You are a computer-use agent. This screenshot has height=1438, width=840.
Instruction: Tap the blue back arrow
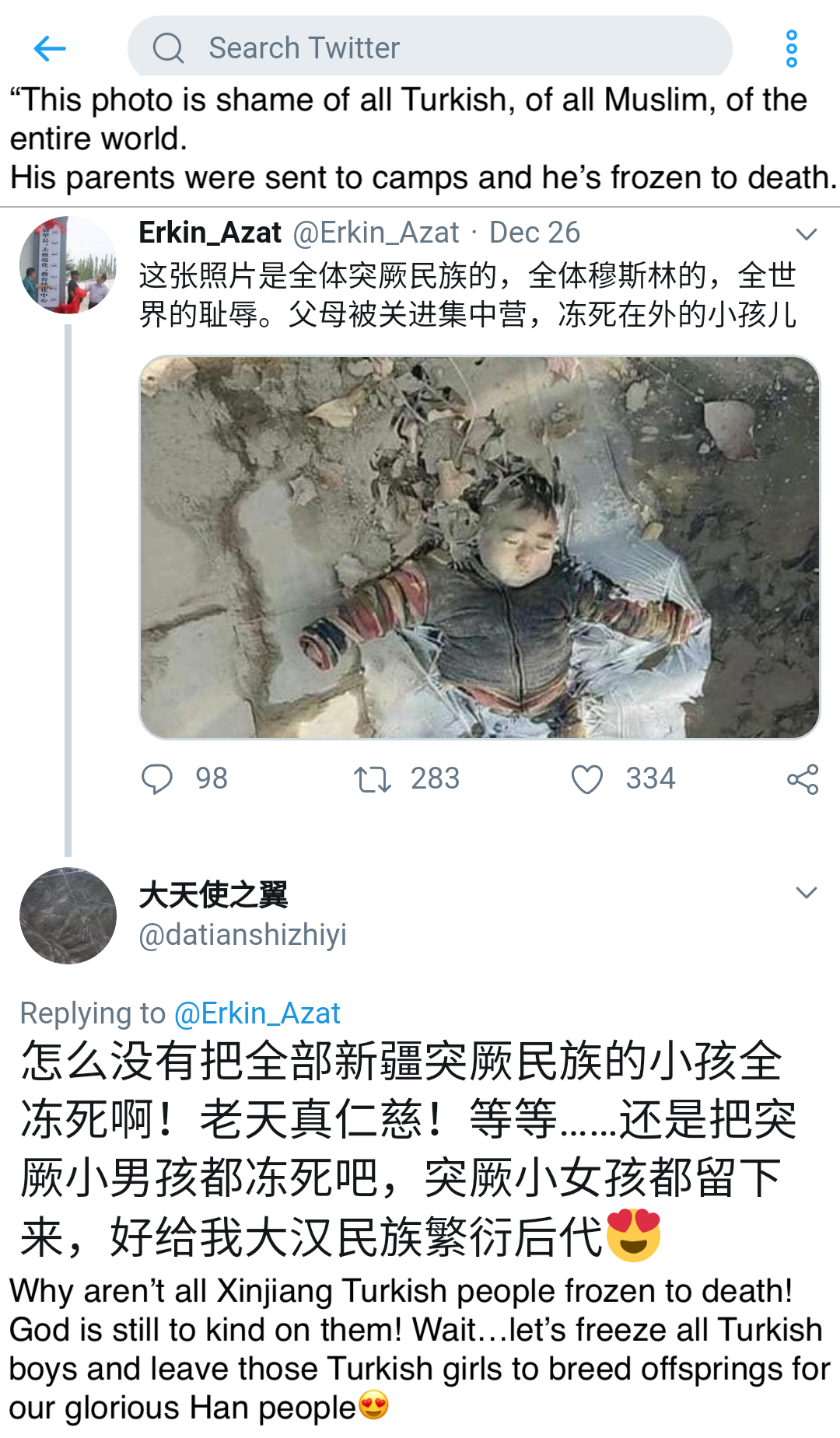click(x=50, y=48)
